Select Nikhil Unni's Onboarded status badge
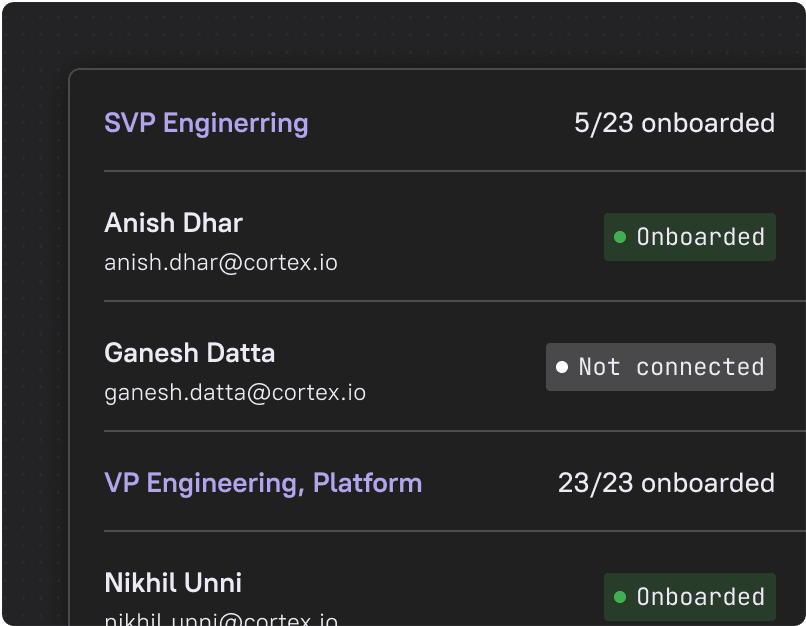The height and width of the screenshot is (626, 806). [690, 597]
